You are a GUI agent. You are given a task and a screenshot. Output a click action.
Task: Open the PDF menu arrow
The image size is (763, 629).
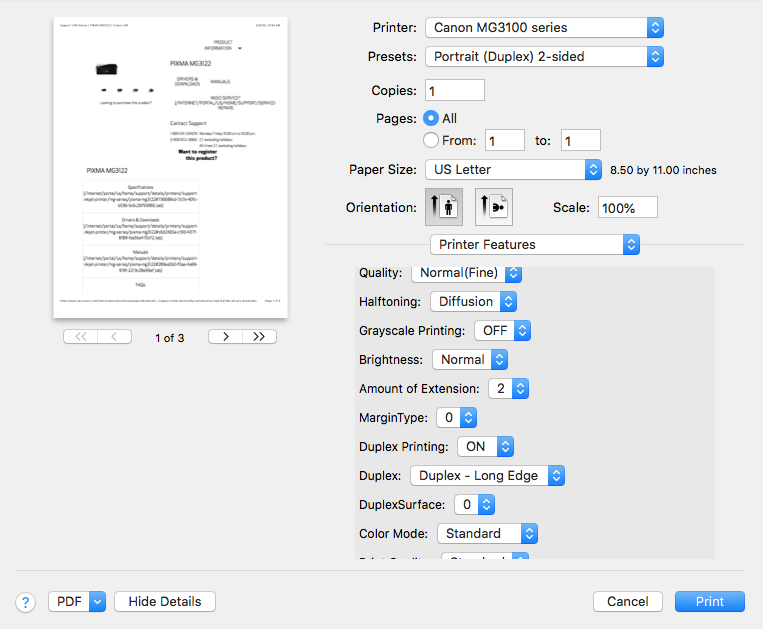click(x=97, y=602)
